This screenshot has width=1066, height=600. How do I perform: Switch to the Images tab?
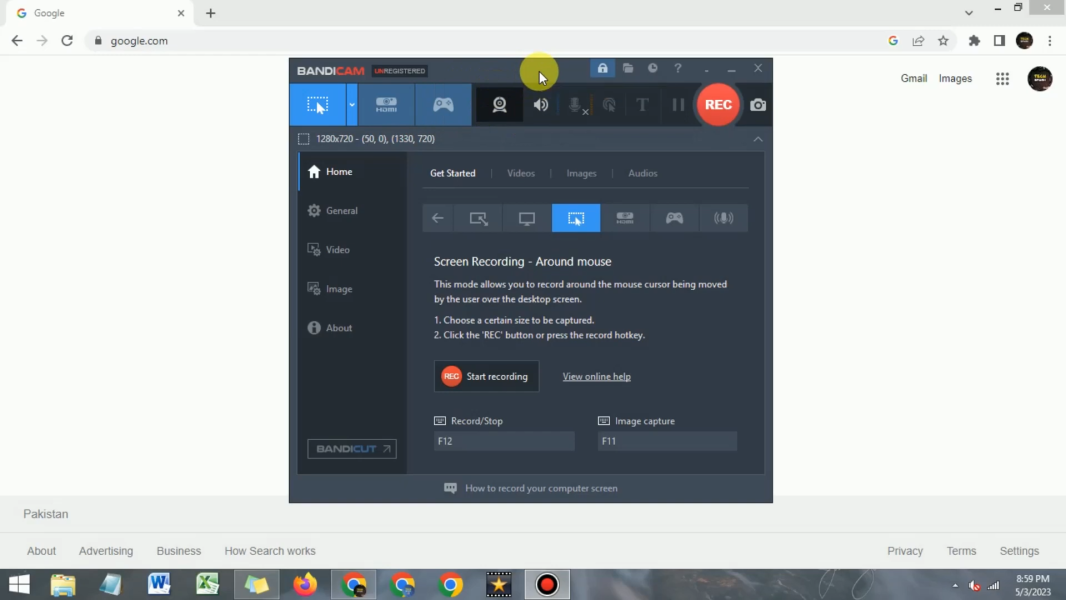coord(581,173)
